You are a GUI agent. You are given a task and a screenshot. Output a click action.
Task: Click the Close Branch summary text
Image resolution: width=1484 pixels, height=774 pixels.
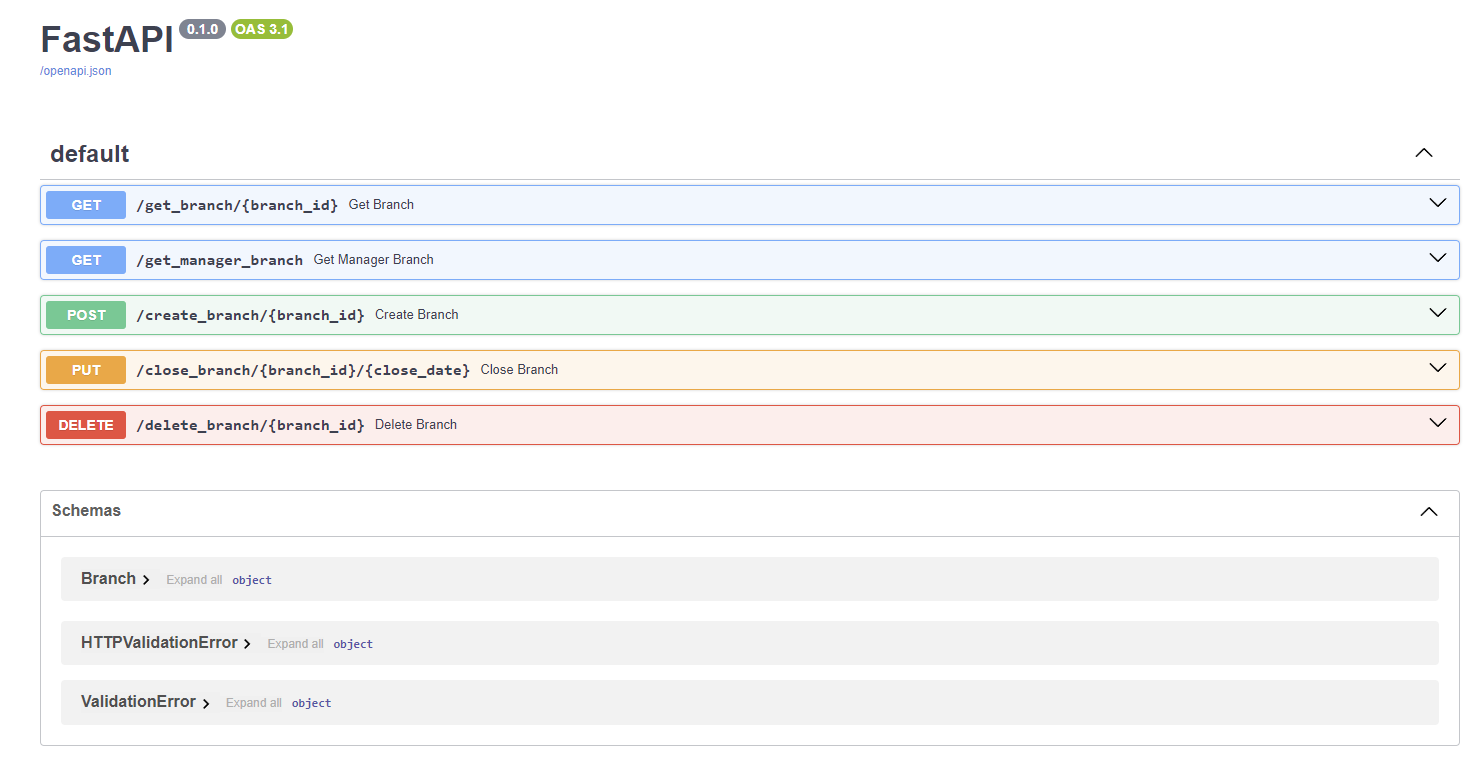click(x=519, y=370)
